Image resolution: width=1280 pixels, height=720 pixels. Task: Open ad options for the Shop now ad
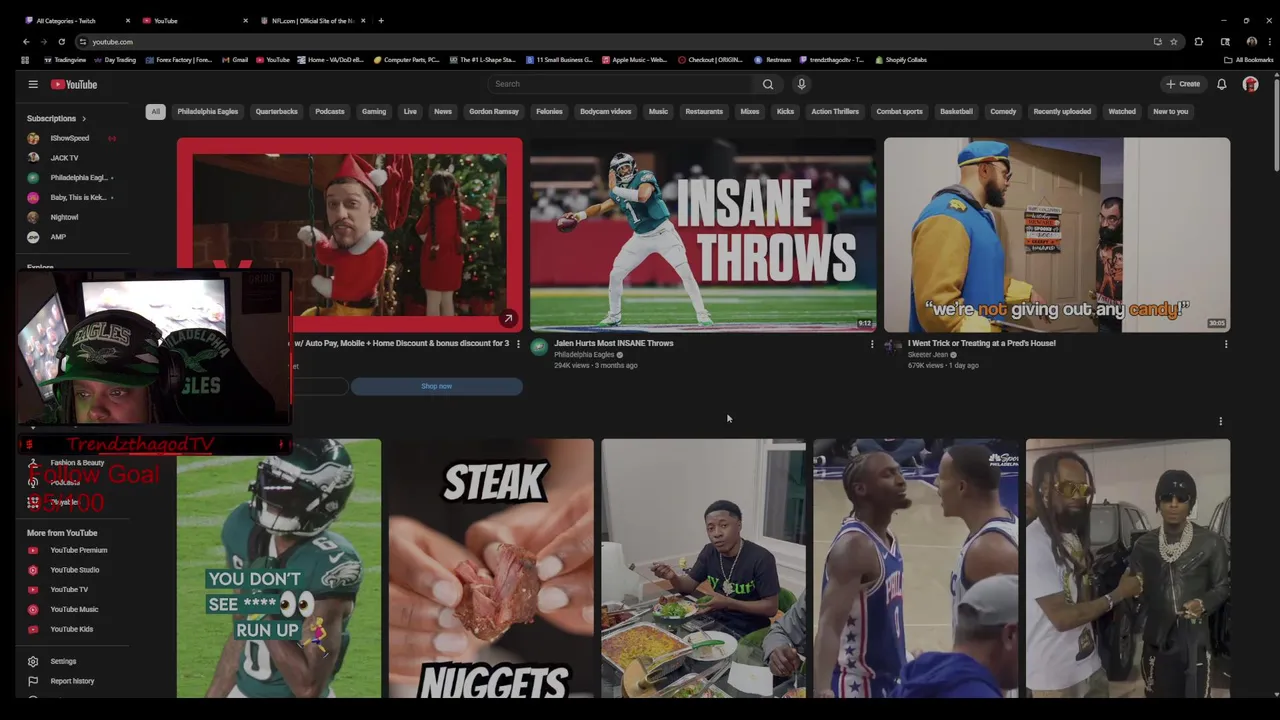point(518,344)
